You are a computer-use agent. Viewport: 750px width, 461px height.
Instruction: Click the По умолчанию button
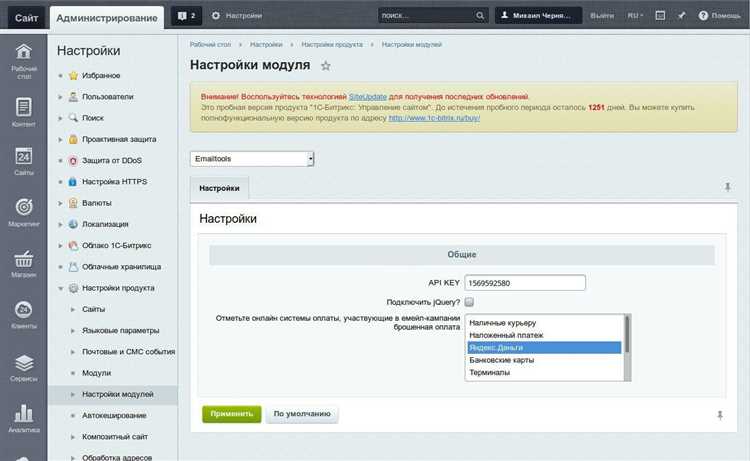pos(302,414)
